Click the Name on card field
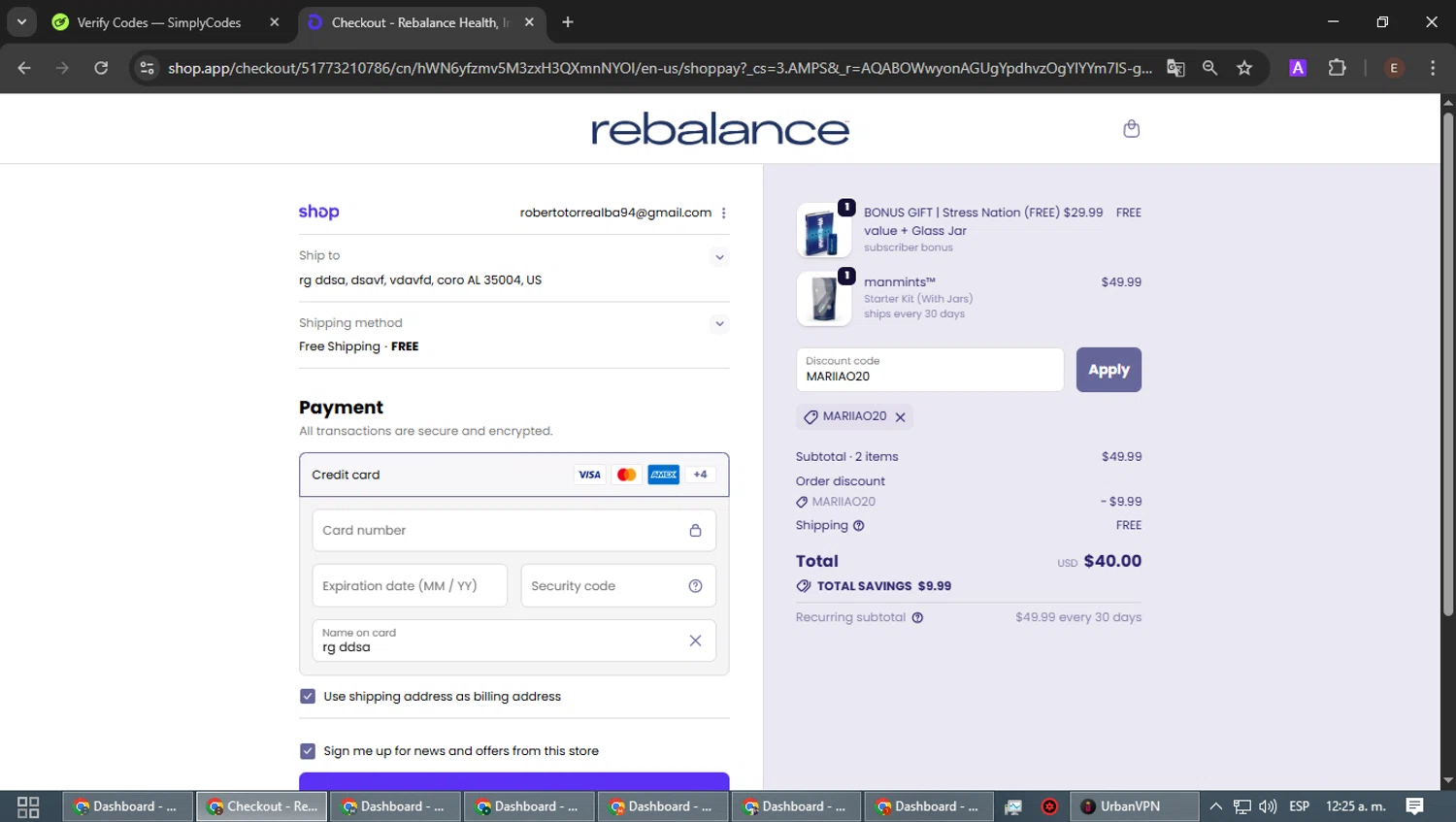 click(x=513, y=641)
